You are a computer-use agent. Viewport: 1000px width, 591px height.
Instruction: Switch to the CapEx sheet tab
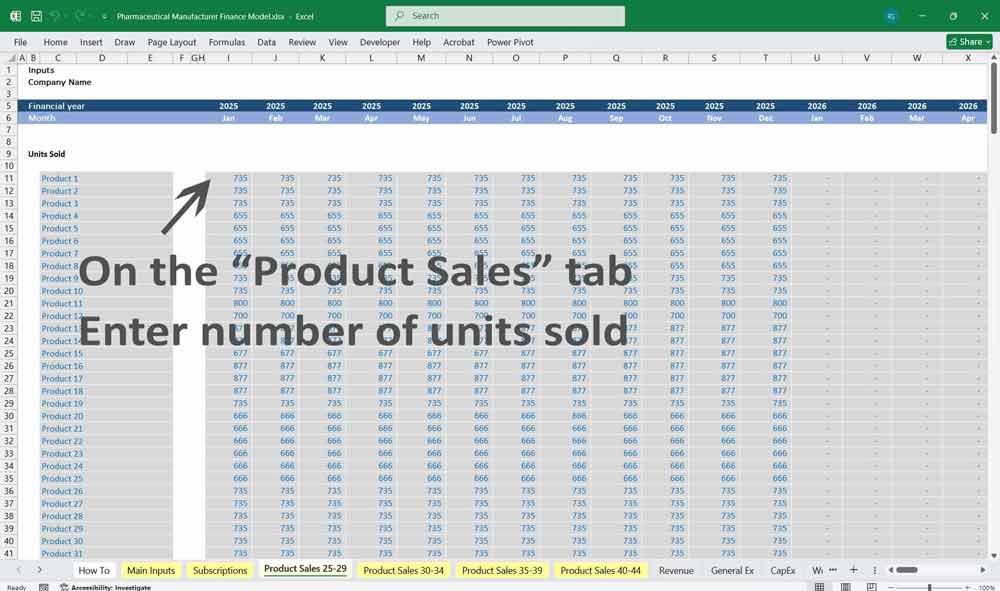(783, 571)
